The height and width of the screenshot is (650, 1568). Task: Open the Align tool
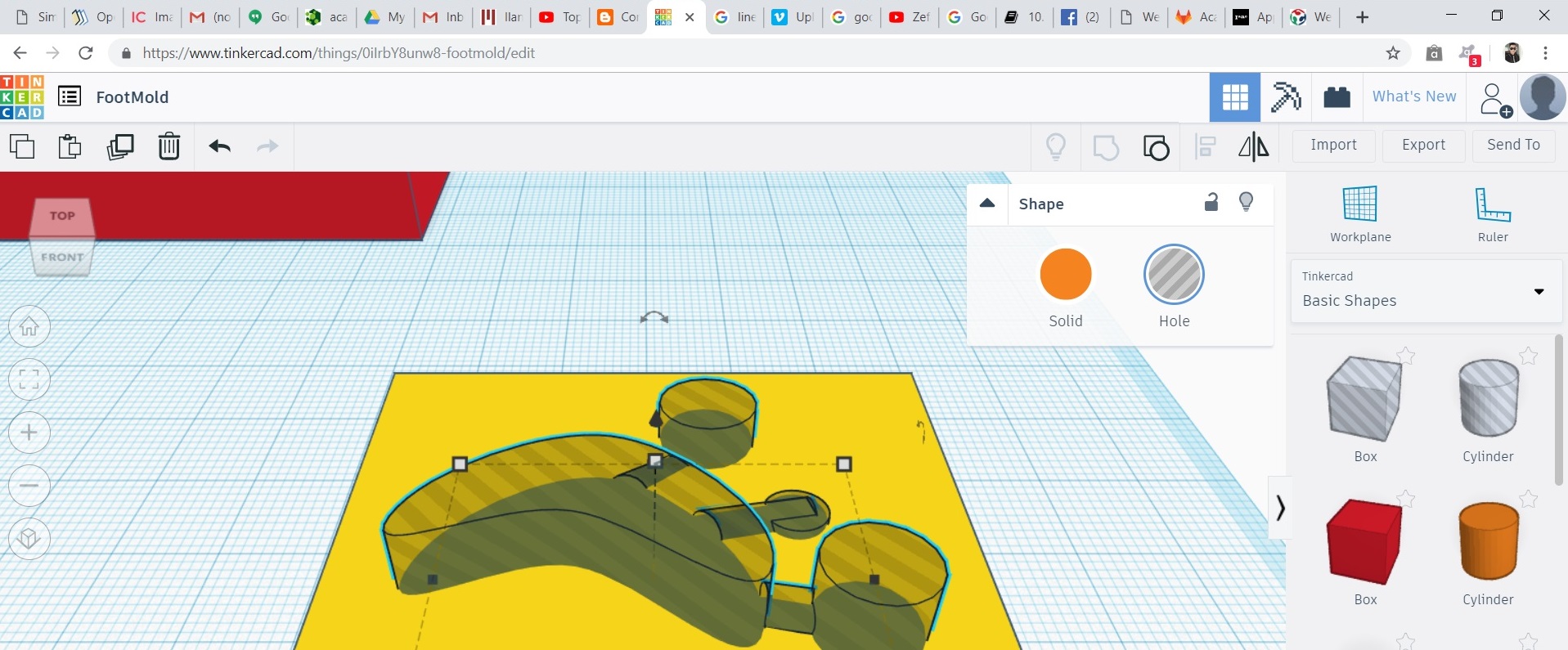[x=1206, y=146]
